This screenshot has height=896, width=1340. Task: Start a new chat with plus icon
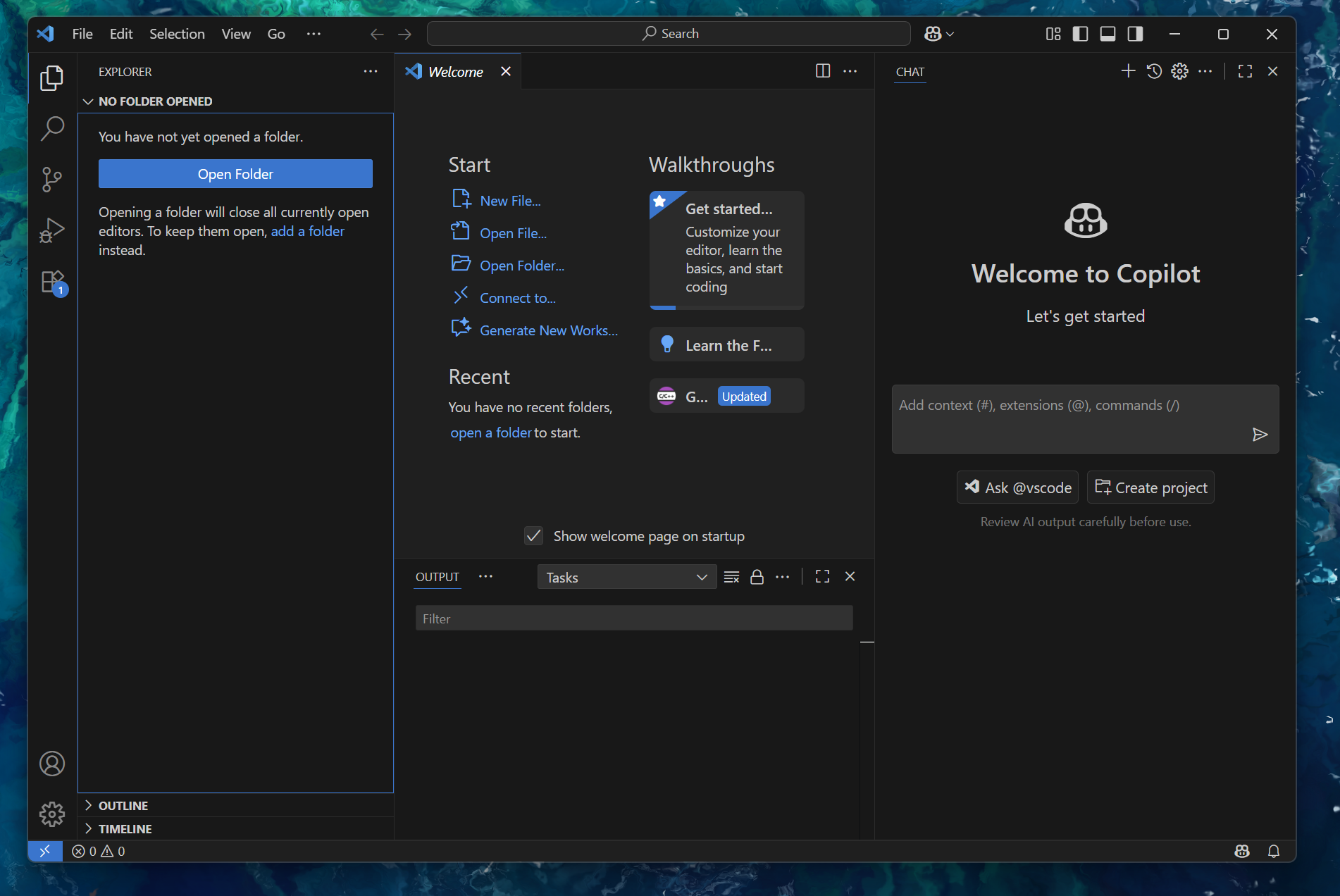(1128, 71)
